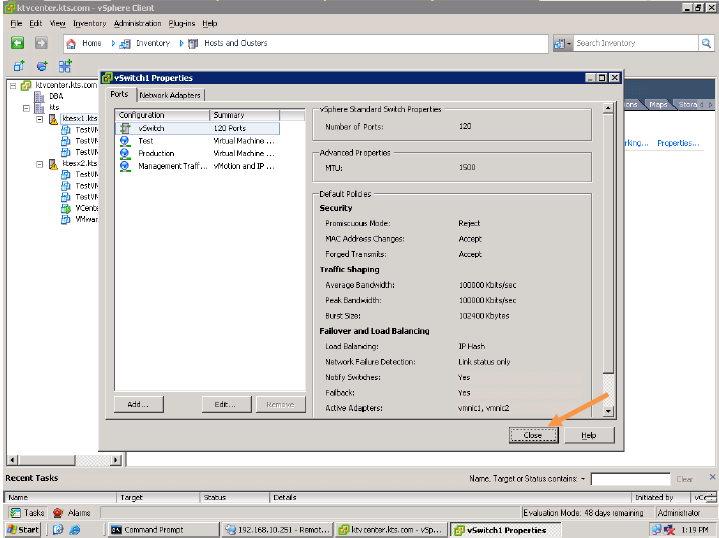Go to Home in the breadcrumb bar
This screenshot has width=719, height=538.
click(92, 43)
